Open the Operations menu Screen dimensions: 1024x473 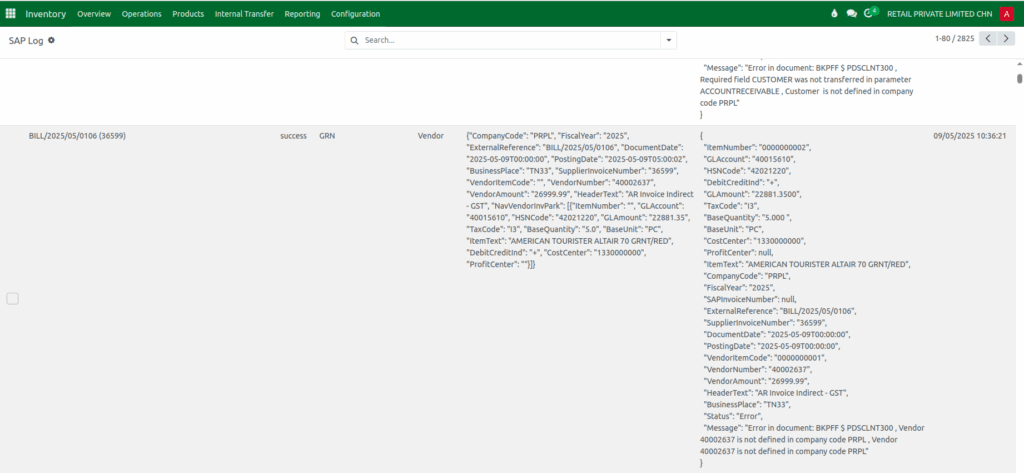point(142,14)
